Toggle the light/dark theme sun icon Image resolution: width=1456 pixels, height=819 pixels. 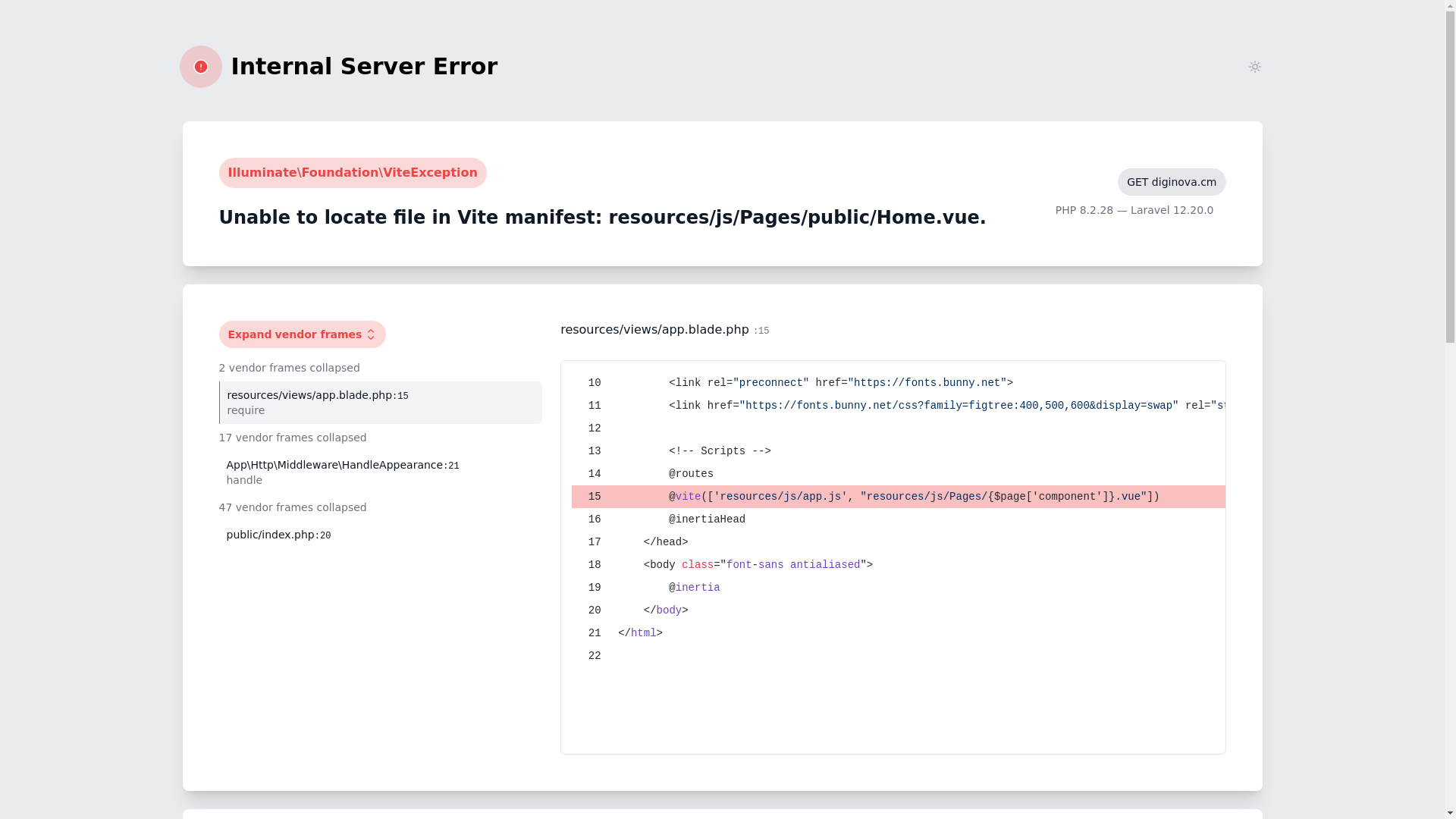tap(1255, 67)
